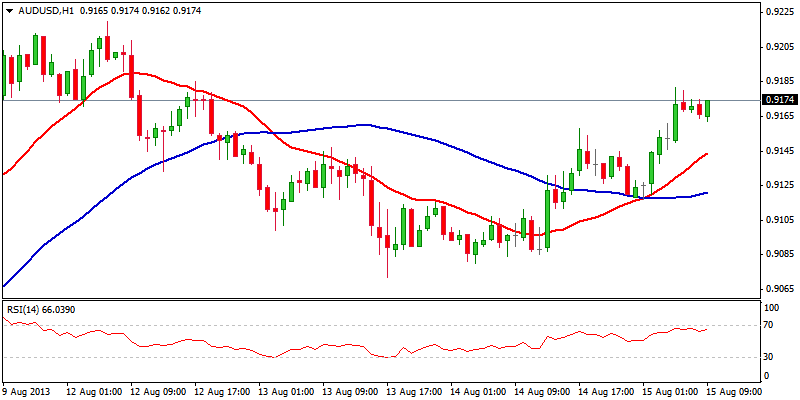The width and height of the screenshot is (800, 400).
Task: Click the RSI scale value 100
Action: coord(773,308)
